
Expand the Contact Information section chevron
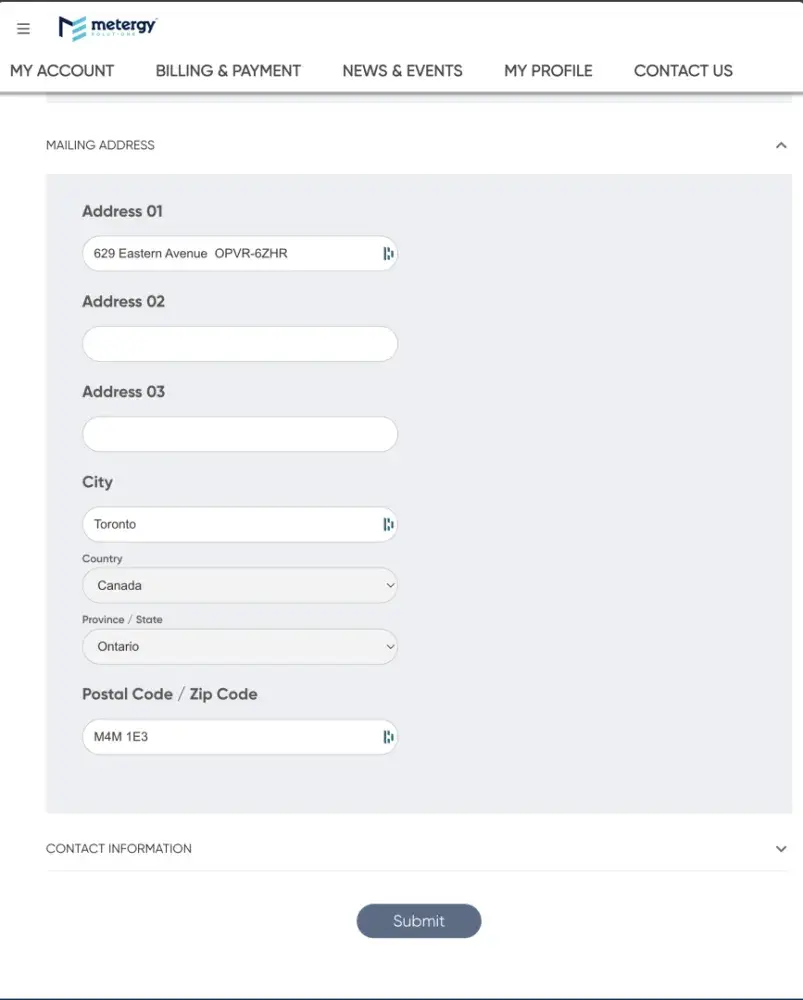(x=781, y=849)
